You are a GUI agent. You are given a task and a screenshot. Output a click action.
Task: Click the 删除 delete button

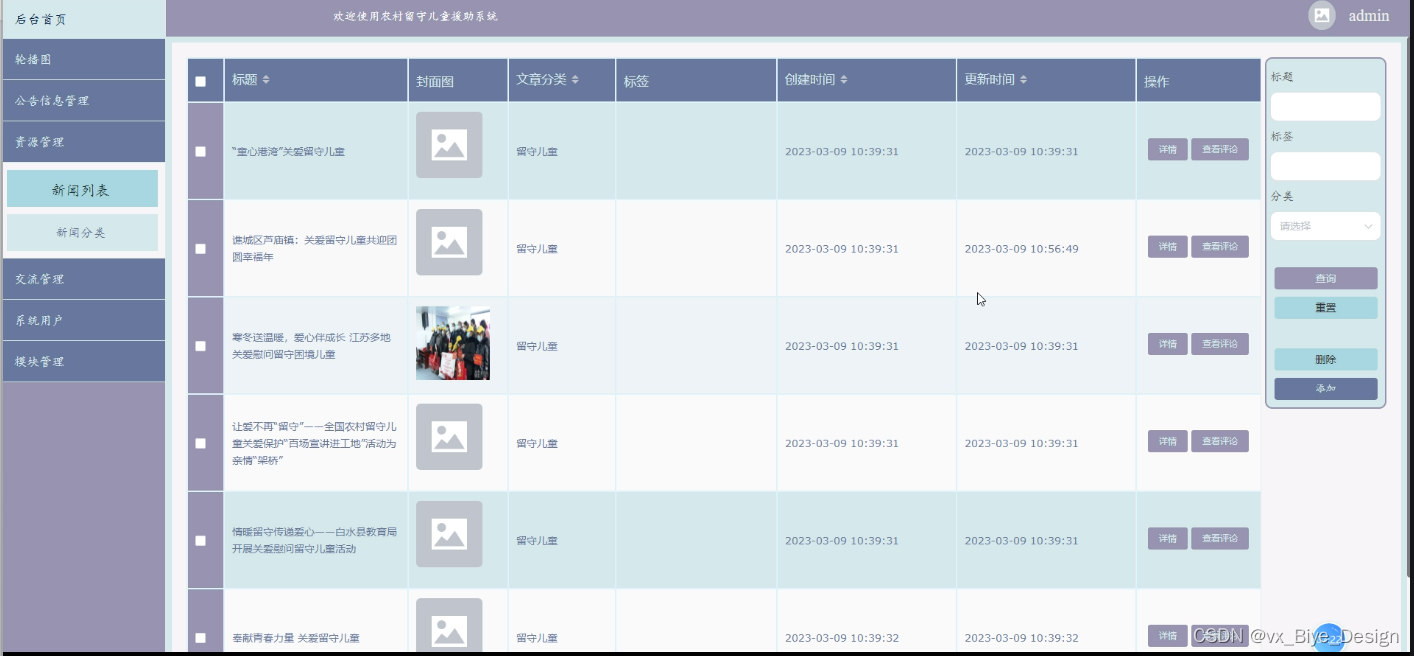click(x=1325, y=359)
